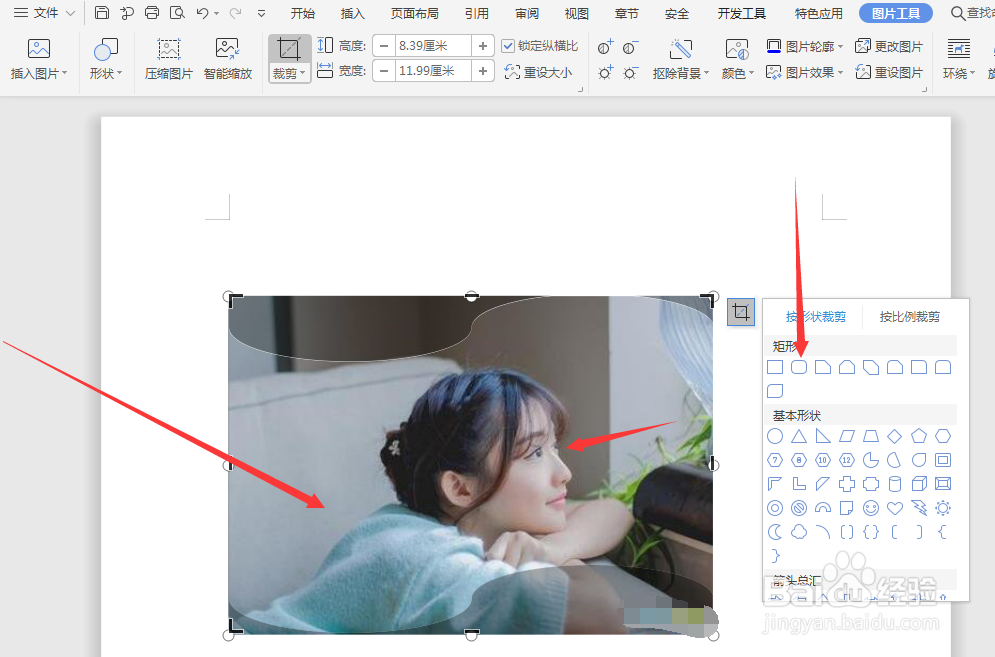Click the width value field 11.99厘米
This screenshot has width=995, height=657.
pos(433,70)
